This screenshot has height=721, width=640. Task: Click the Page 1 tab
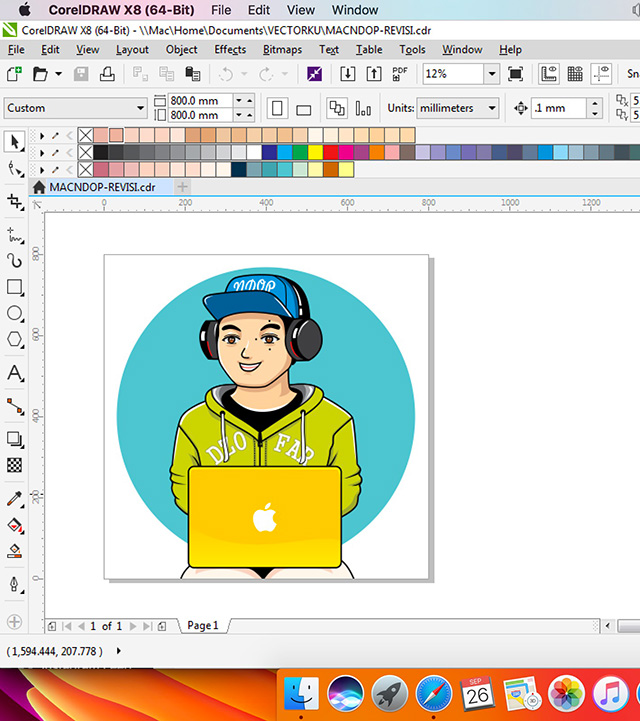point(203,625)
